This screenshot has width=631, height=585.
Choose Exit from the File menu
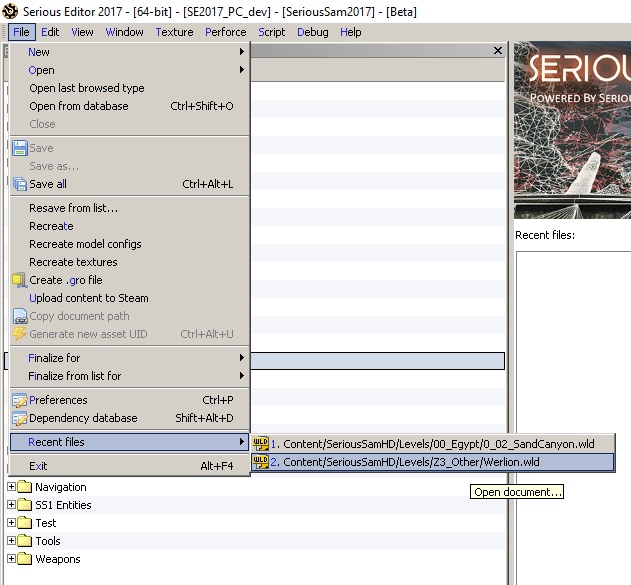[129, 466]
